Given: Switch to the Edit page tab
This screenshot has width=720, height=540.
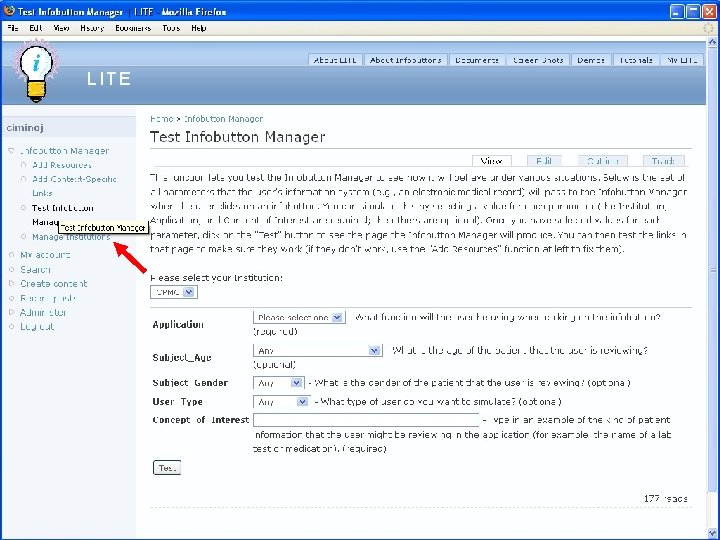Looking at the screenshot, I should click(x=544, y=161).
